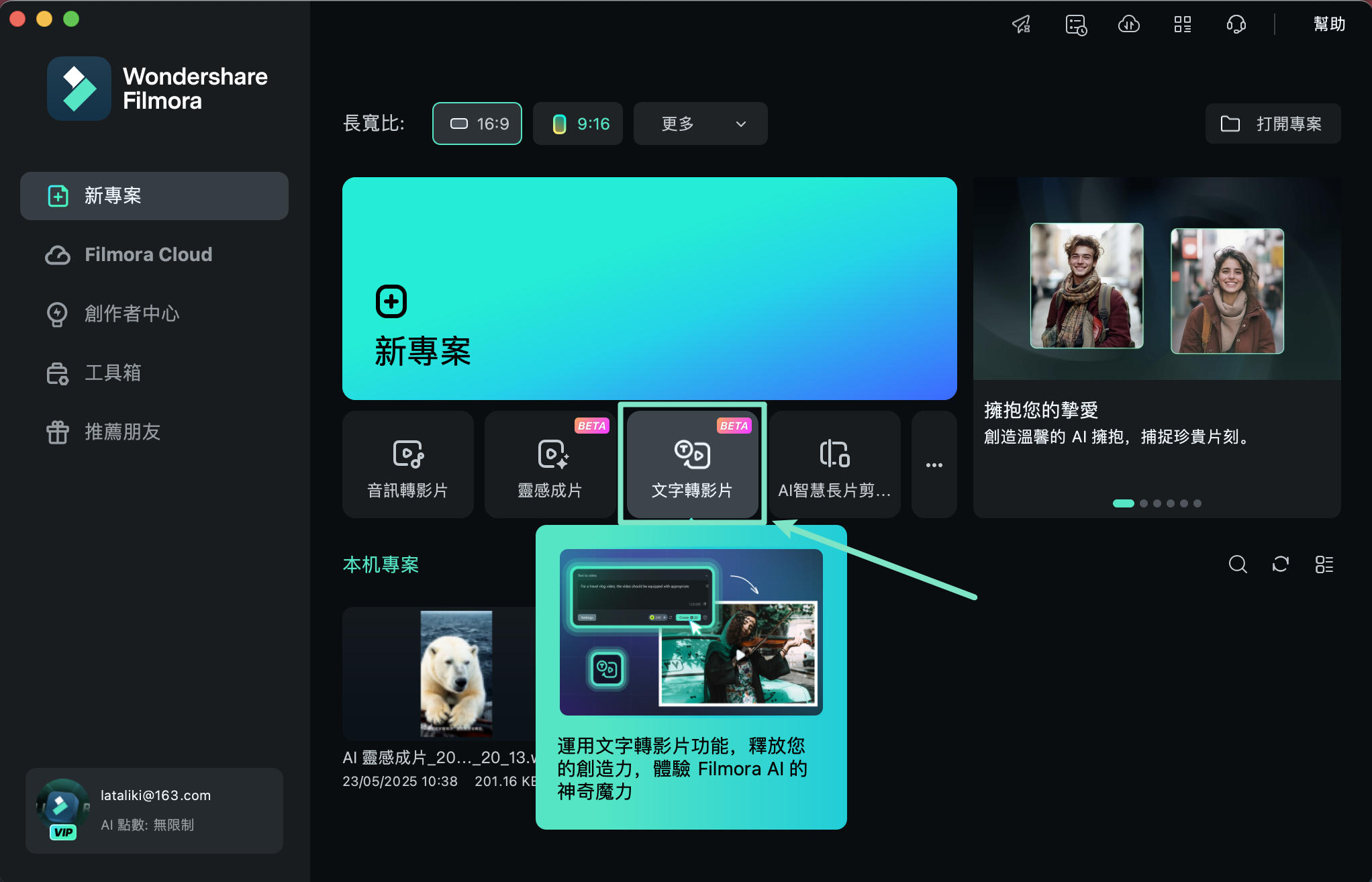Open Filmora Cloud in the sidebar

click(154, 255)
